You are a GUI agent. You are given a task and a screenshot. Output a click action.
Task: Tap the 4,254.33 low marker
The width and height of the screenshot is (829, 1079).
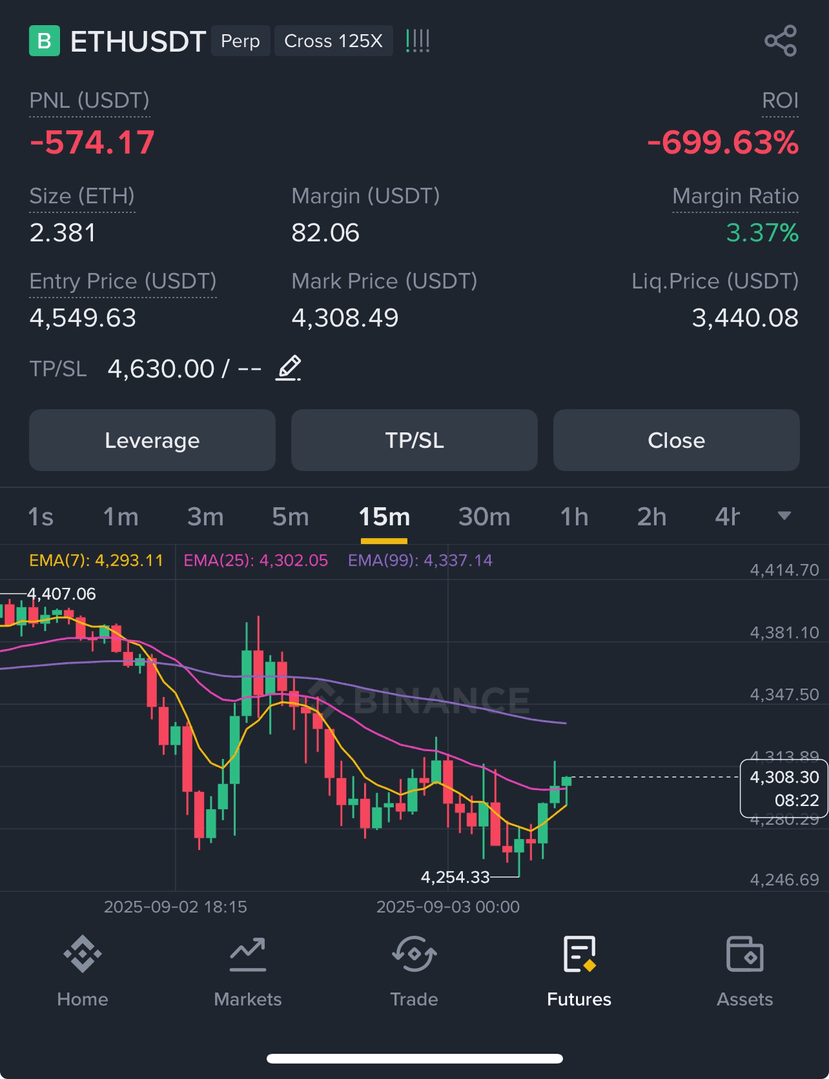click(455, 877)
